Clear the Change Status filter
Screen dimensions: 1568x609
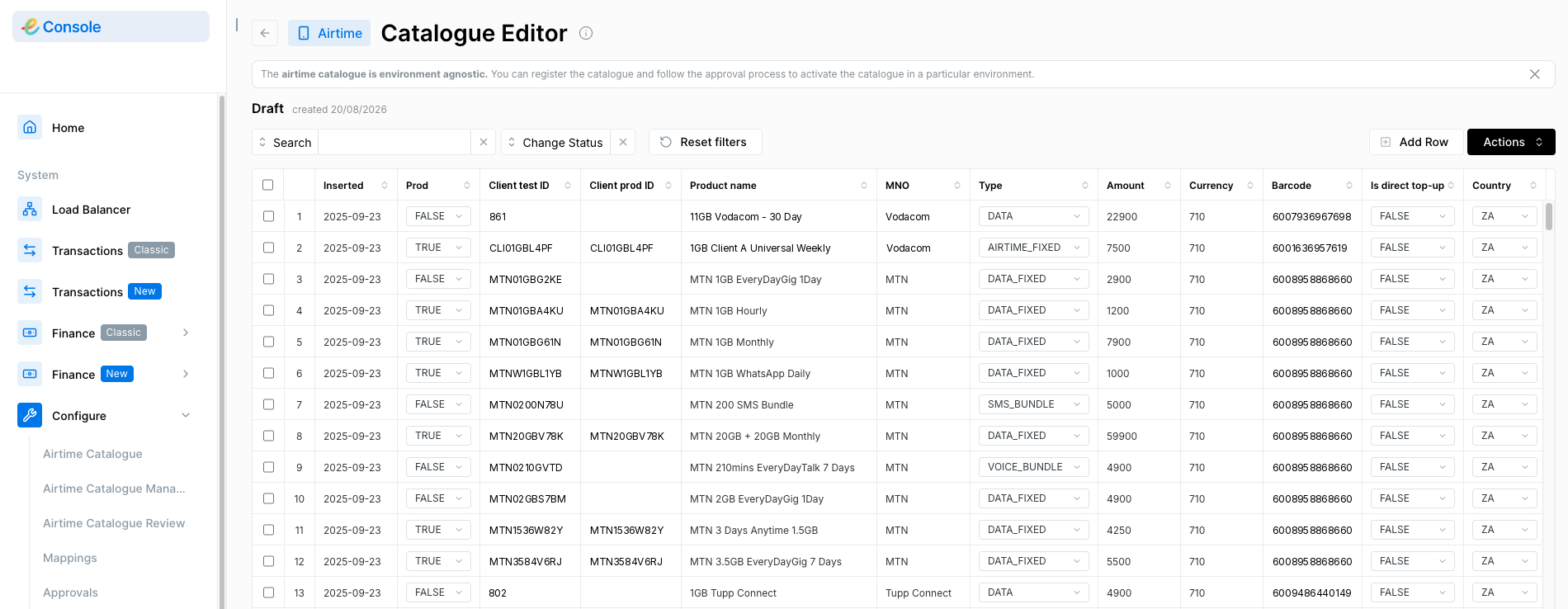point(623,142)
